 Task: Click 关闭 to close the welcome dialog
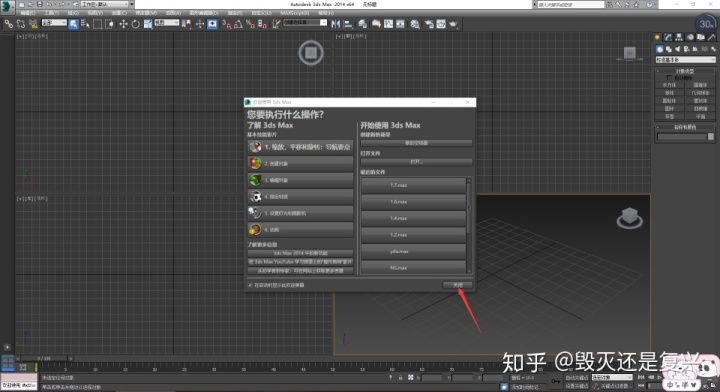[458, 285]
